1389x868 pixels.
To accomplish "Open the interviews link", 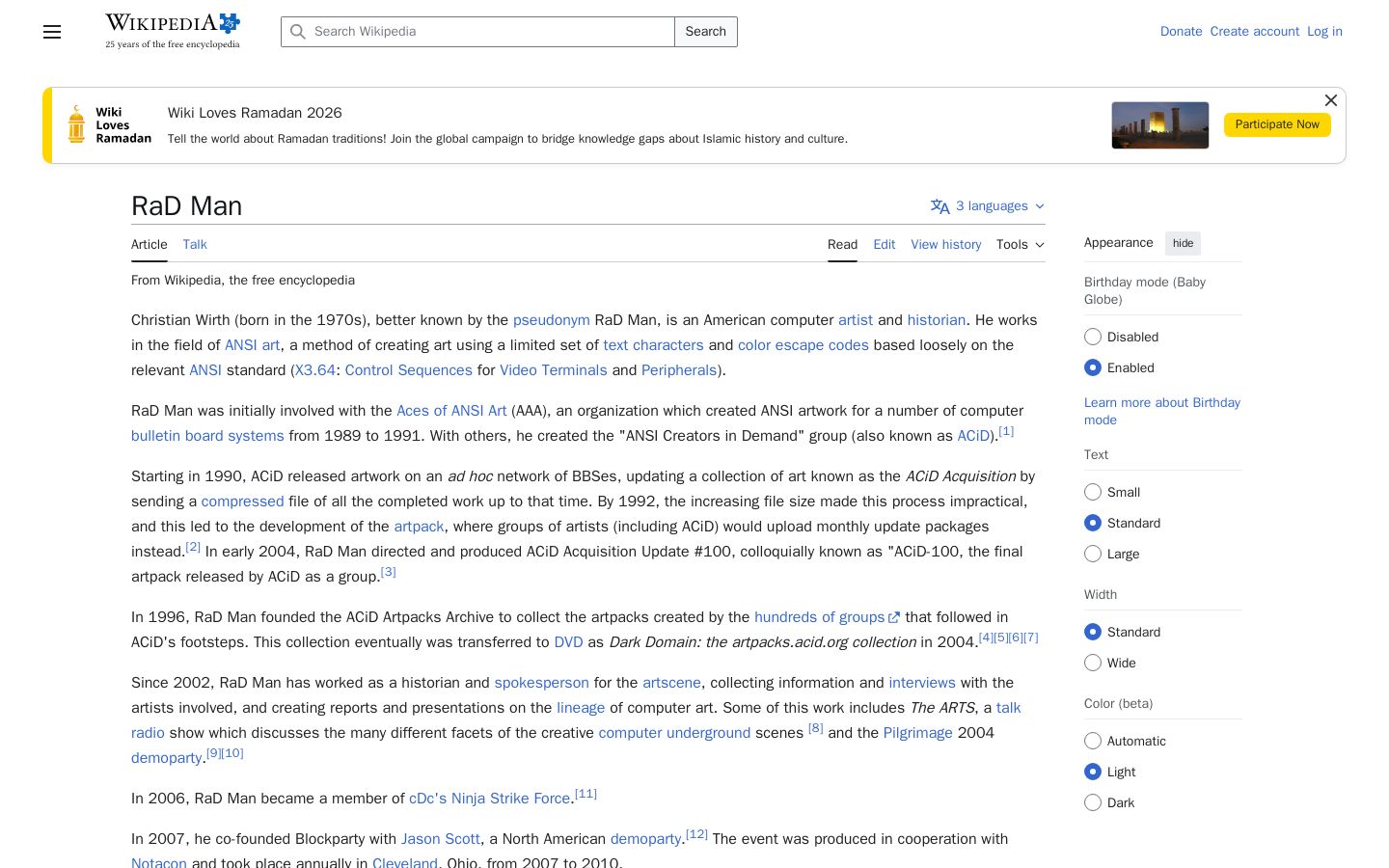I will (x=922, y=683).
